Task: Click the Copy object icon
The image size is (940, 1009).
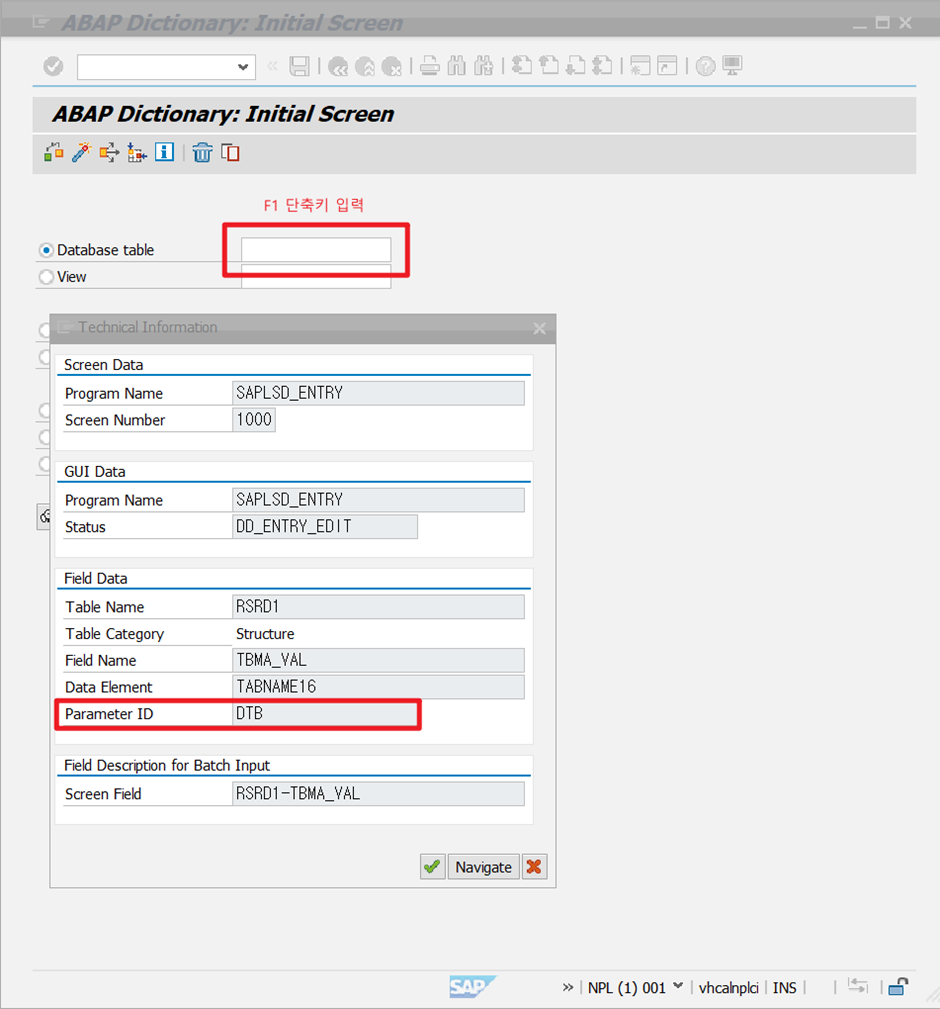Action: point(230,153)
